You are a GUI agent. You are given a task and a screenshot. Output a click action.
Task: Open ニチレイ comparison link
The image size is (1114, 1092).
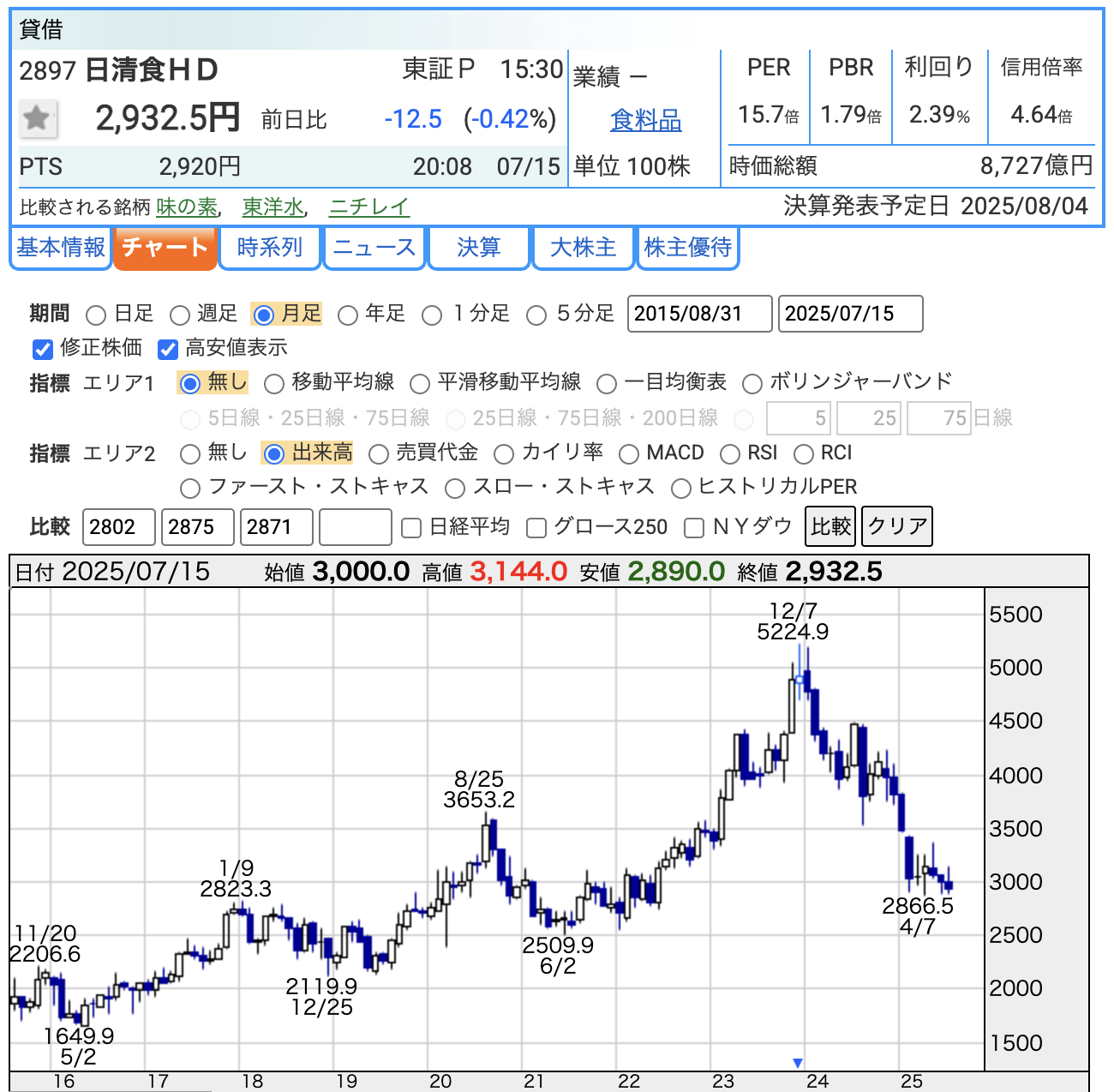(x=369, y=207)
